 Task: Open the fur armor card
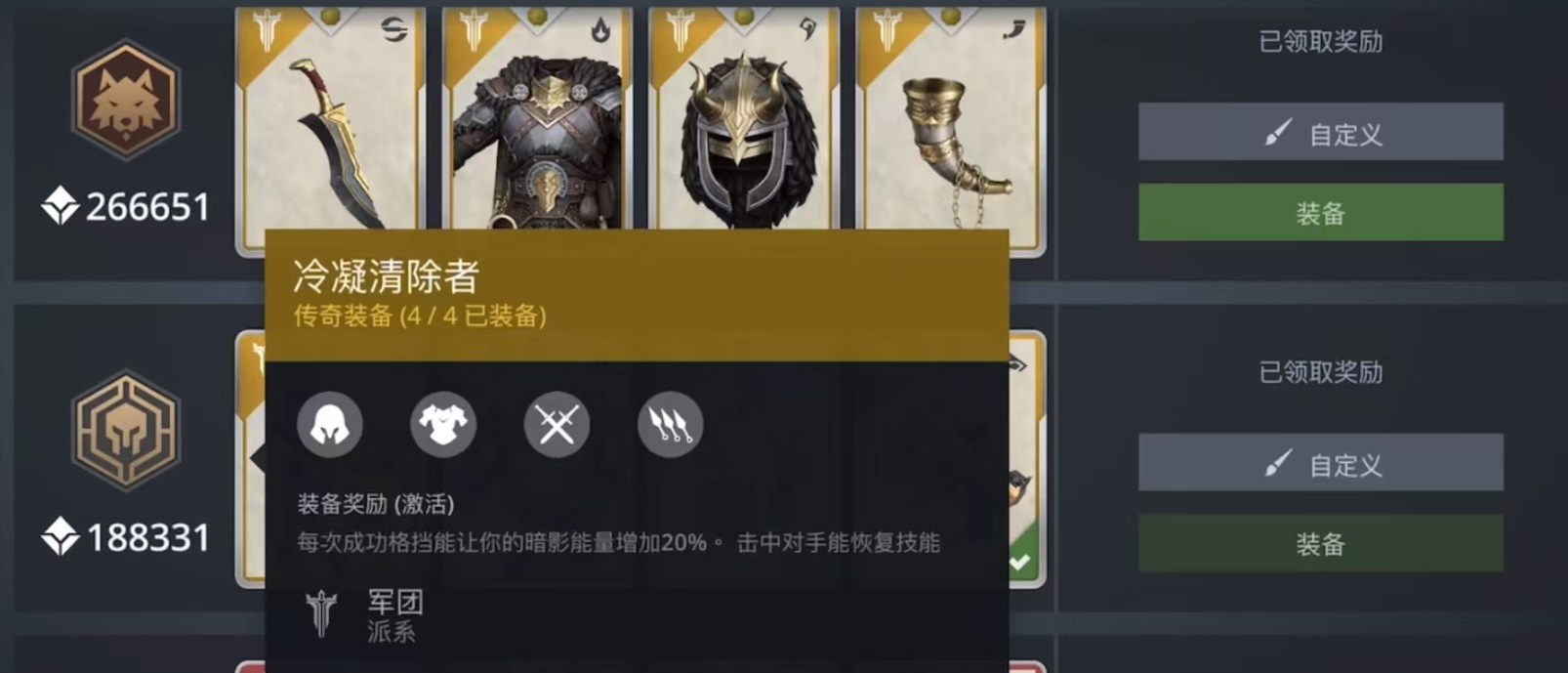pos(537,119)
